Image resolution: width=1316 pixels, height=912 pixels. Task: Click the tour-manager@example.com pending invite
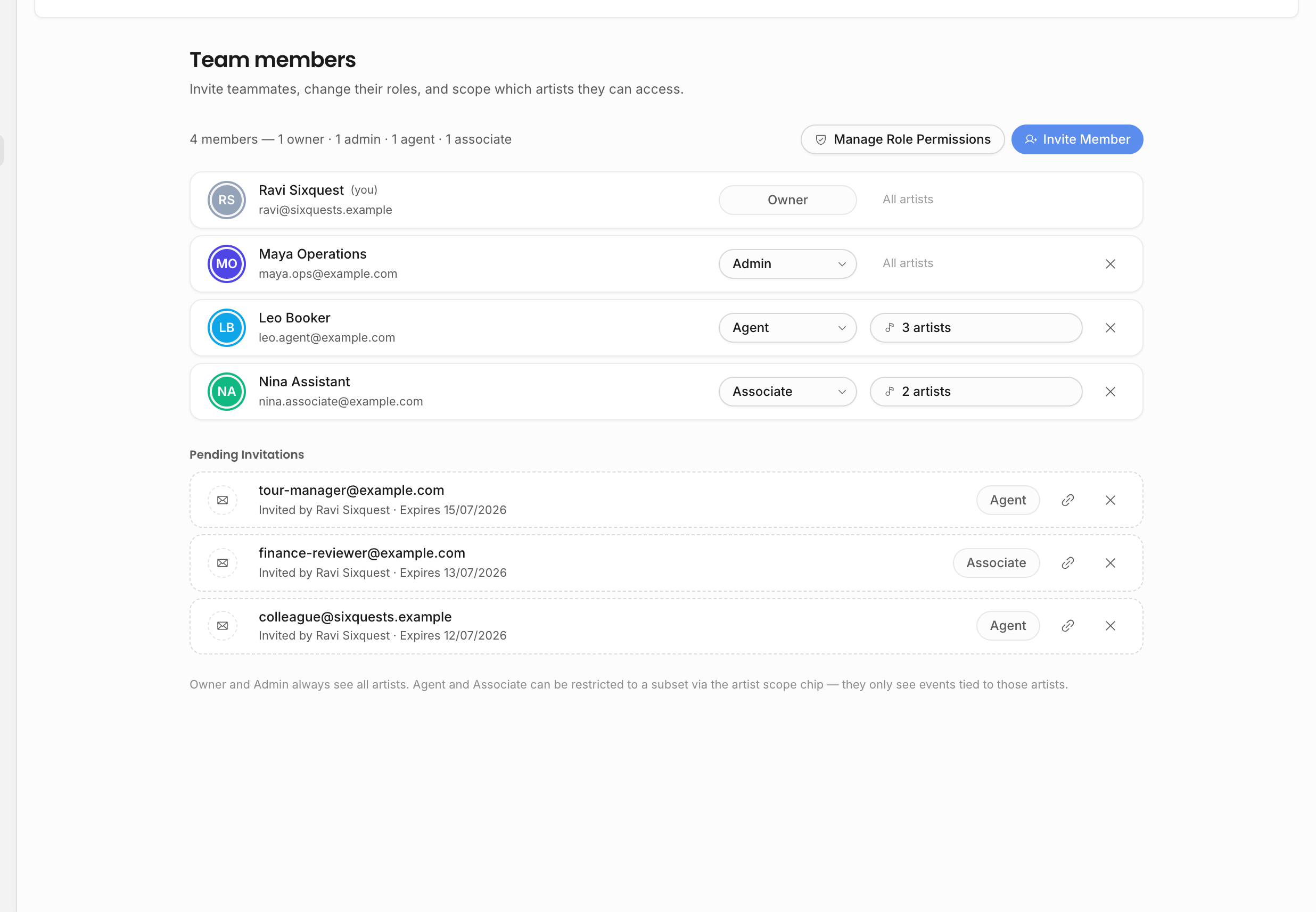click(666, 500)
